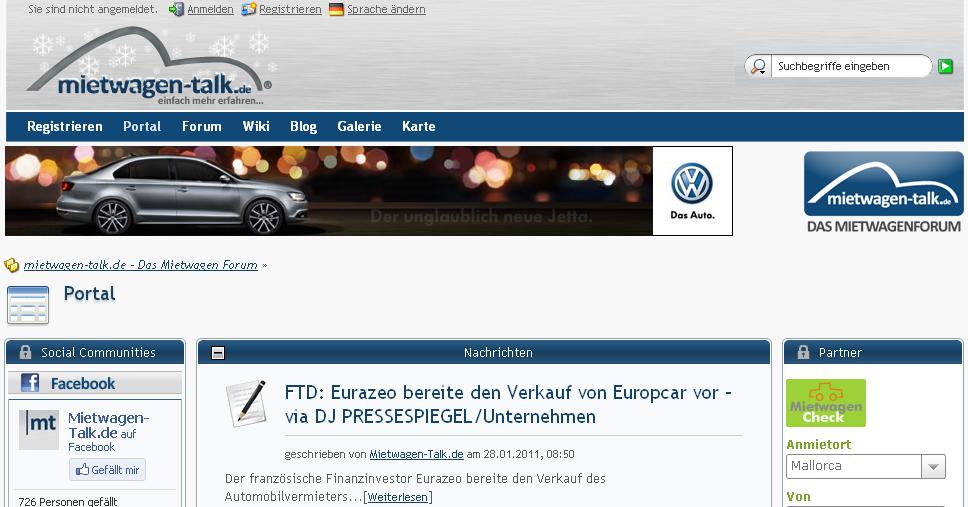
Task: Click the Anmelden login icon
Action: pos(177,9)
